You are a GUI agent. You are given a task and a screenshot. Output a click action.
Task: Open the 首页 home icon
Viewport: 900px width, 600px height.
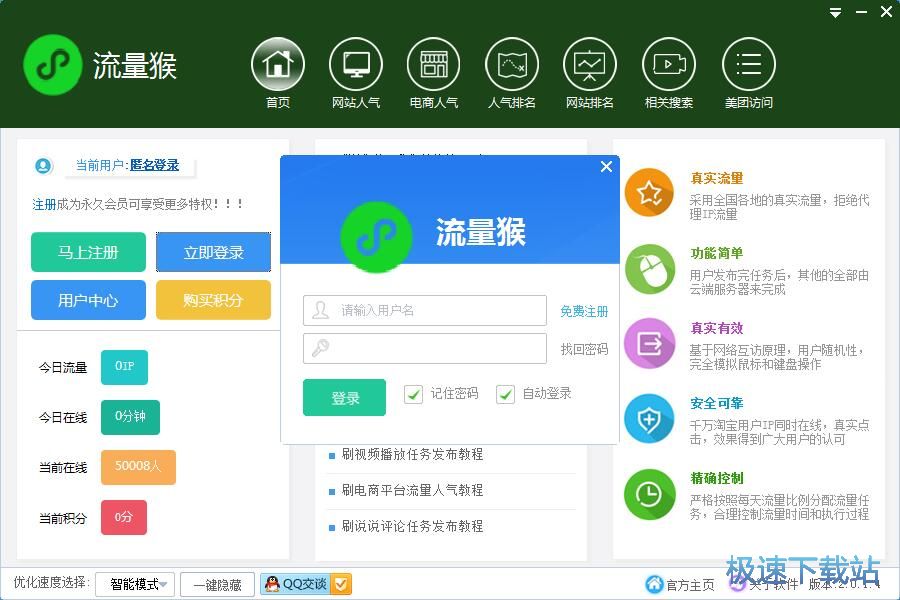pos(278,64)
